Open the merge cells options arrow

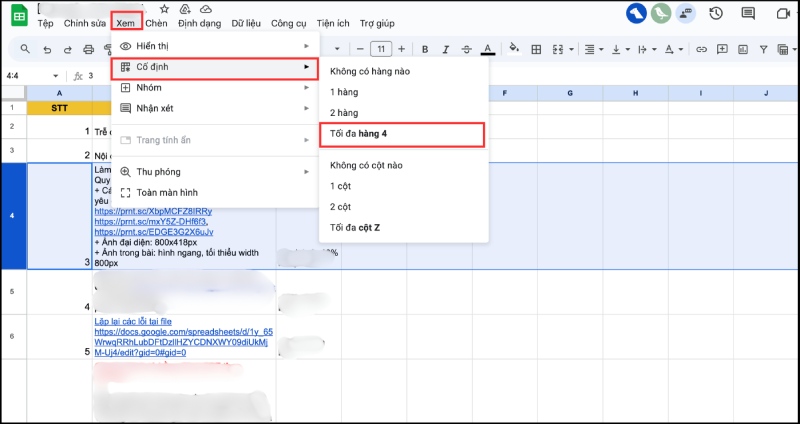point(571,49)
